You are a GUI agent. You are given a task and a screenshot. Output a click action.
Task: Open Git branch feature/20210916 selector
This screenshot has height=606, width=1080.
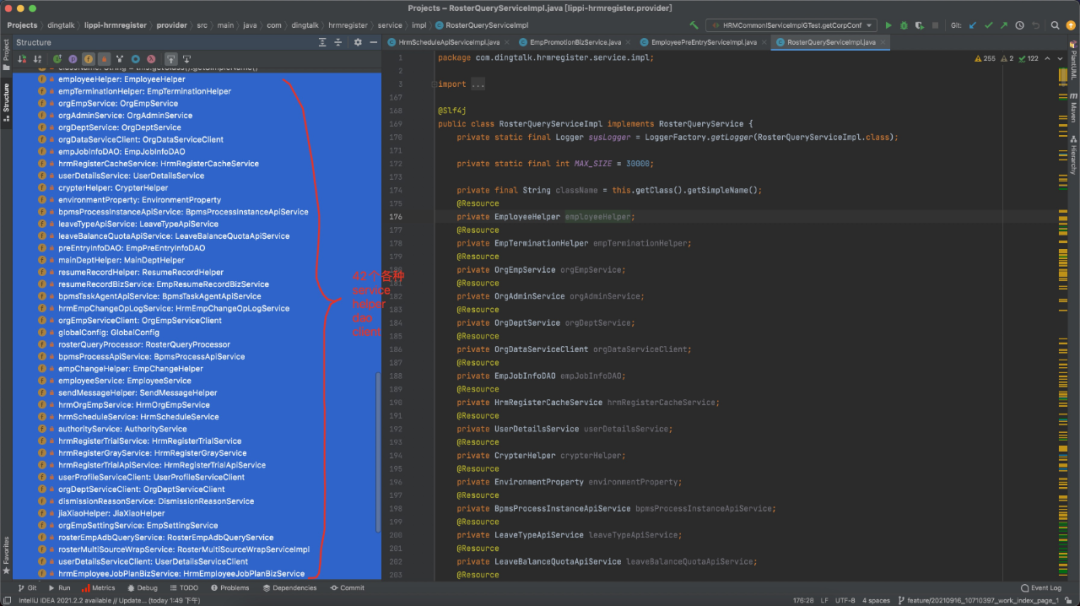click(978, 600)
